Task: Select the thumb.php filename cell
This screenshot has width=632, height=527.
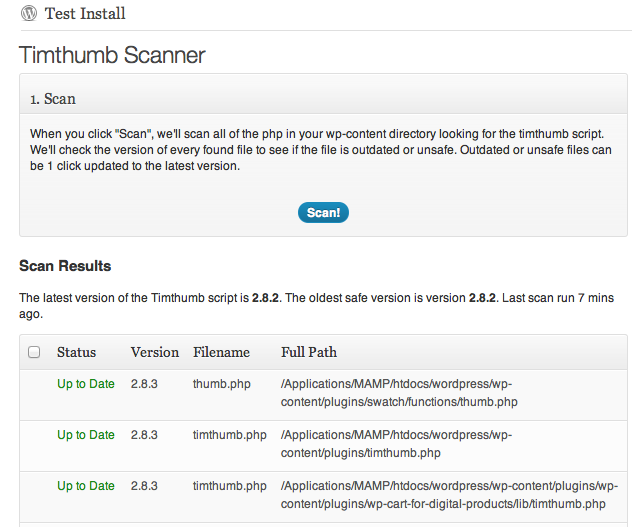Action: (222, 384)
